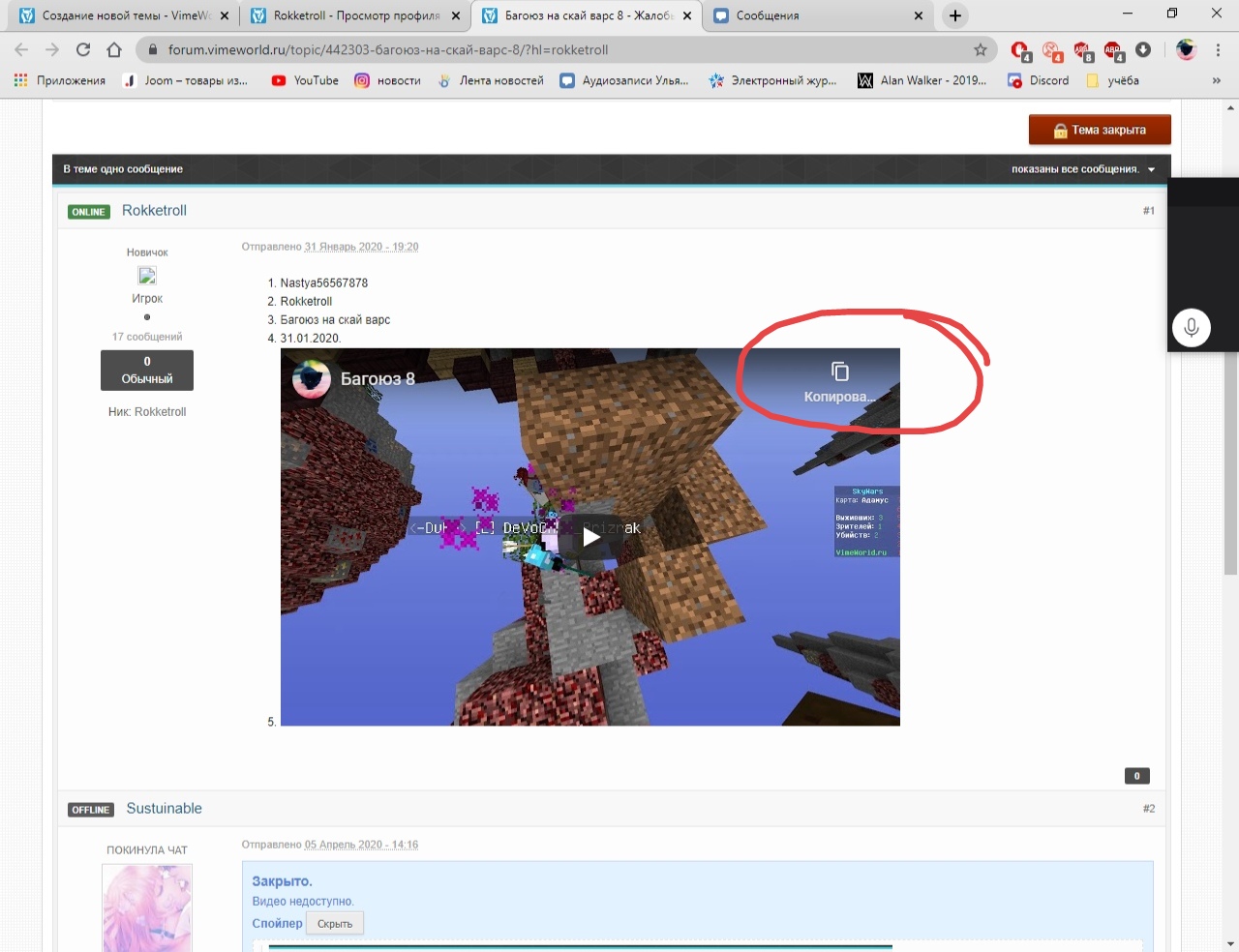Close the Сообщения tab
This screenshot has height=952, width=1239.
point(919,15)
